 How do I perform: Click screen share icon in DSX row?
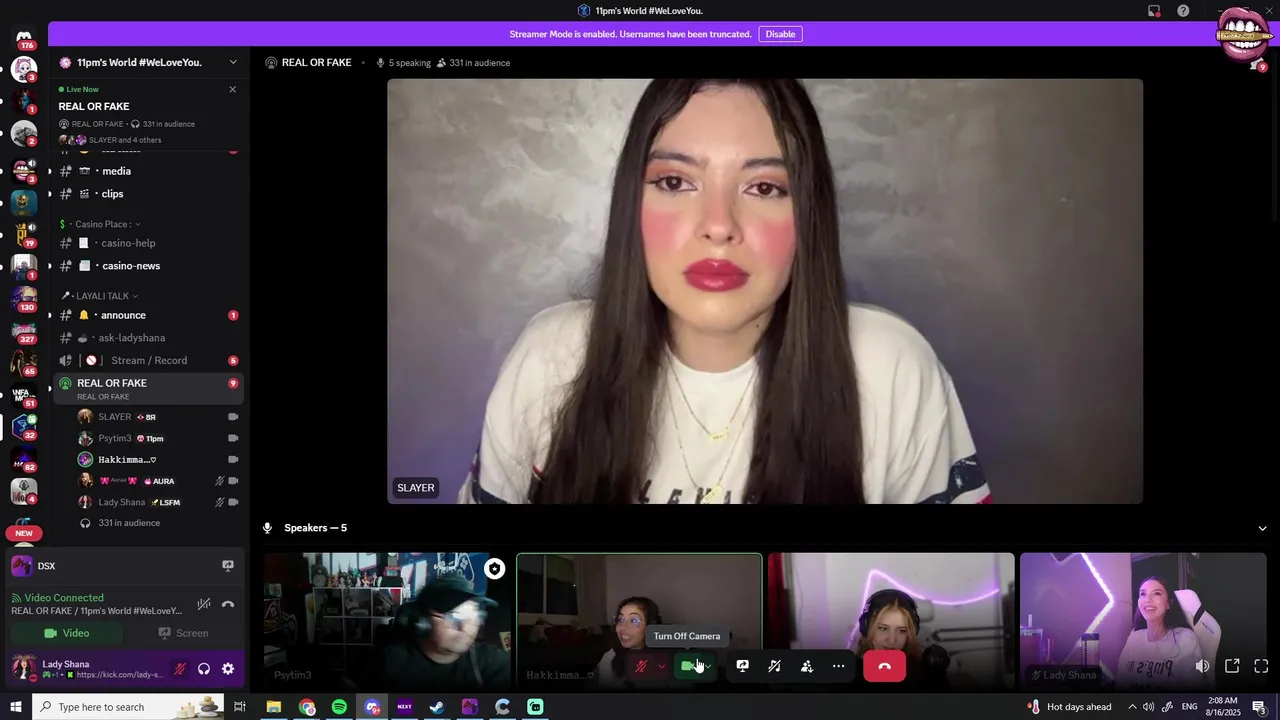coord(228,566)
